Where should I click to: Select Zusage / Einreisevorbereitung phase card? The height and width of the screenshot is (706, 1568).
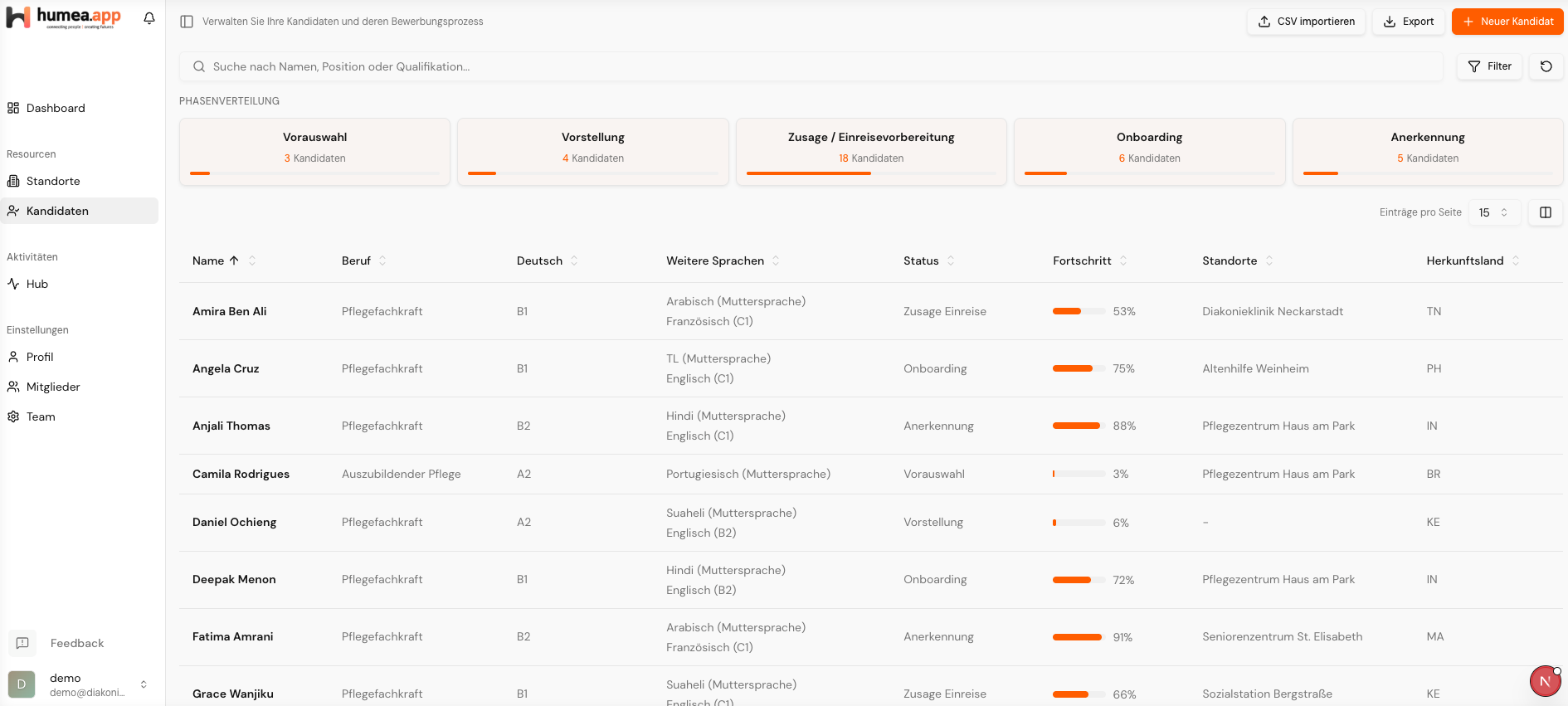(871, 152)
